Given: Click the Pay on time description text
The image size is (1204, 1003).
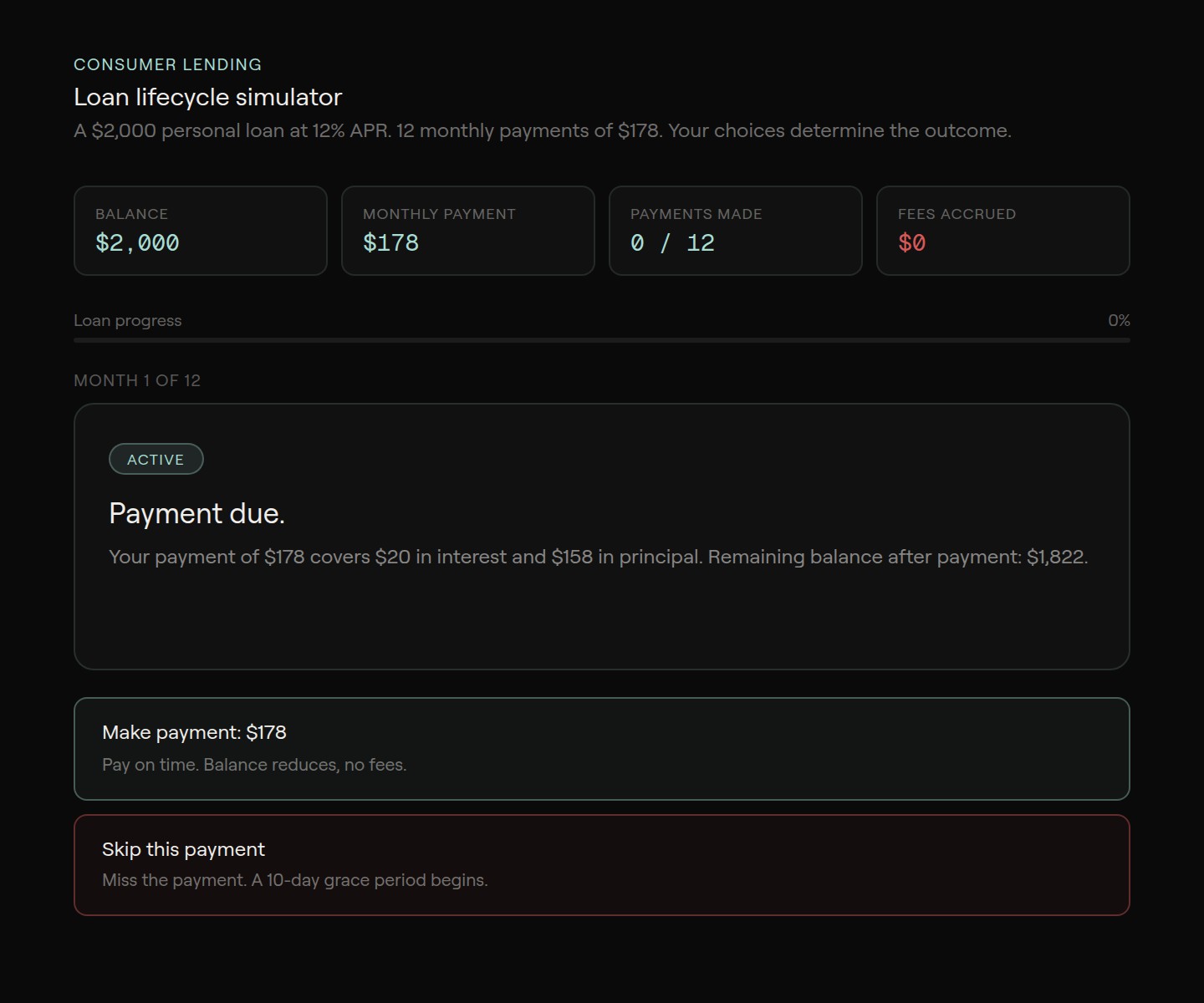Looking at the screenshot, I should tap(253, 764).
